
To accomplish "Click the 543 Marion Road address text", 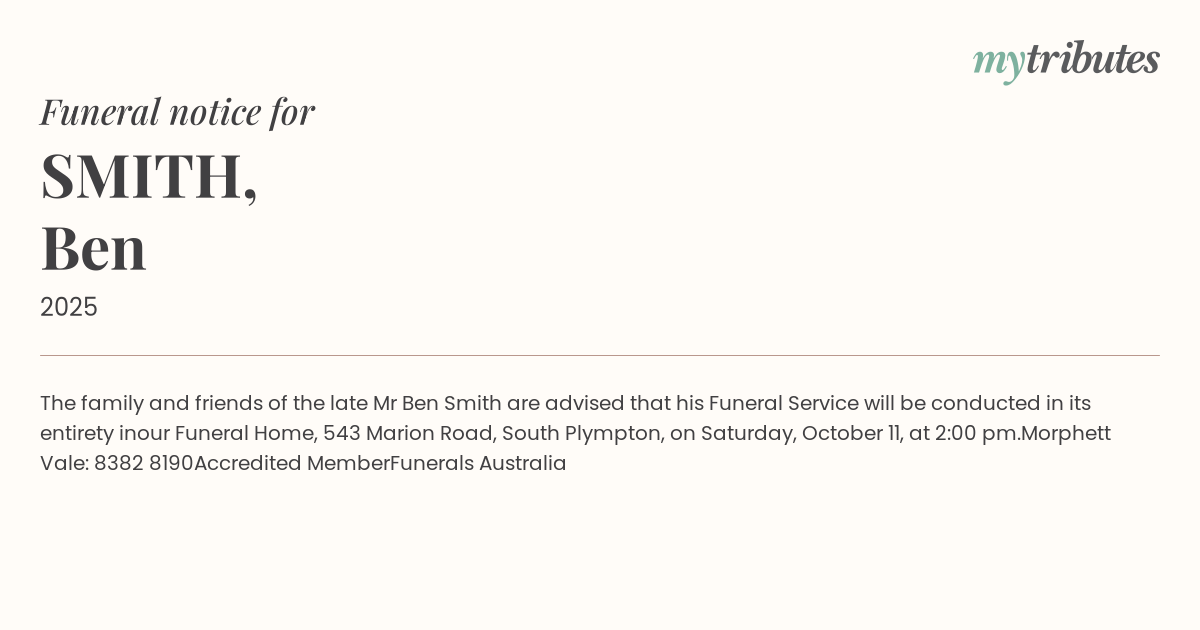I will click(407, 433).
